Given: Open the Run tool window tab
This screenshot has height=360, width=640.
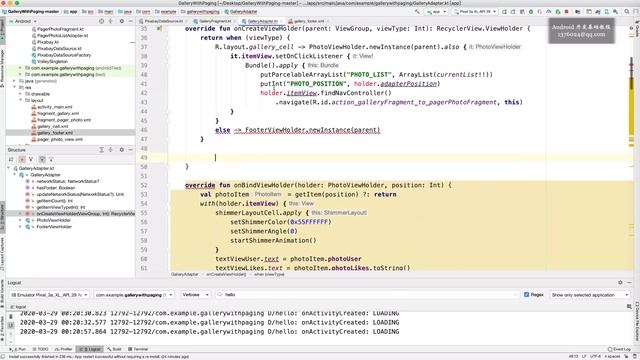Looking at the screenshot, I should [x=18, y=349].
